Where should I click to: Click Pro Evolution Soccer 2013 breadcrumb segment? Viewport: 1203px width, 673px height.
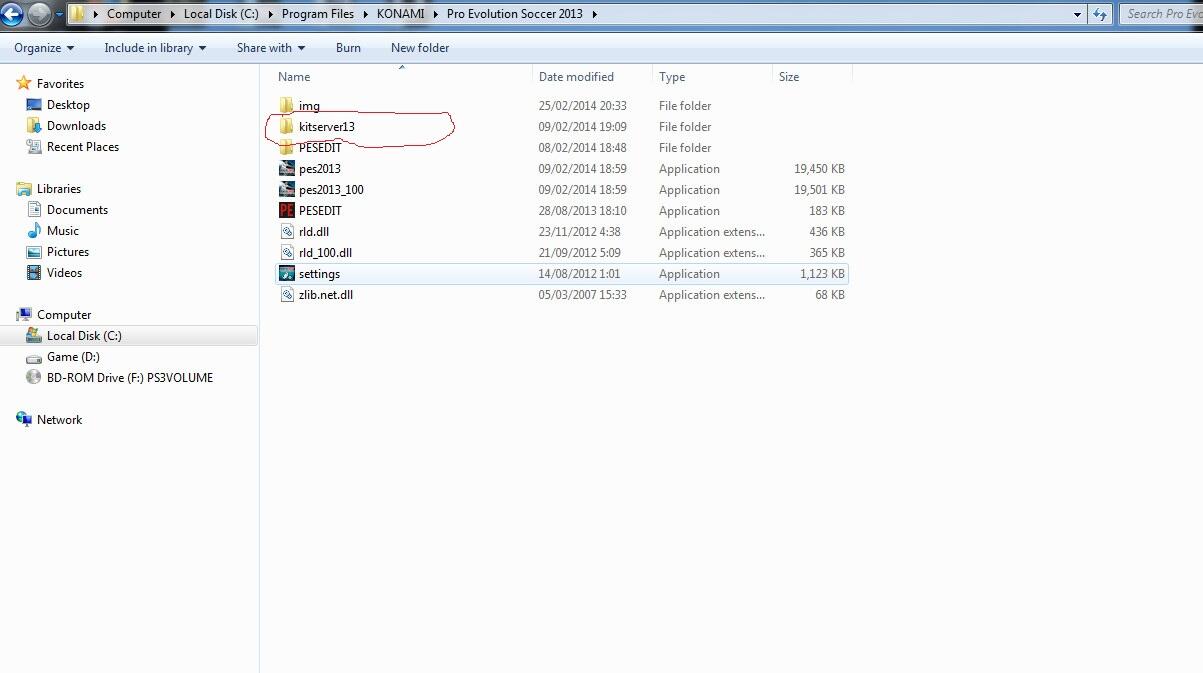pos(516,14)
